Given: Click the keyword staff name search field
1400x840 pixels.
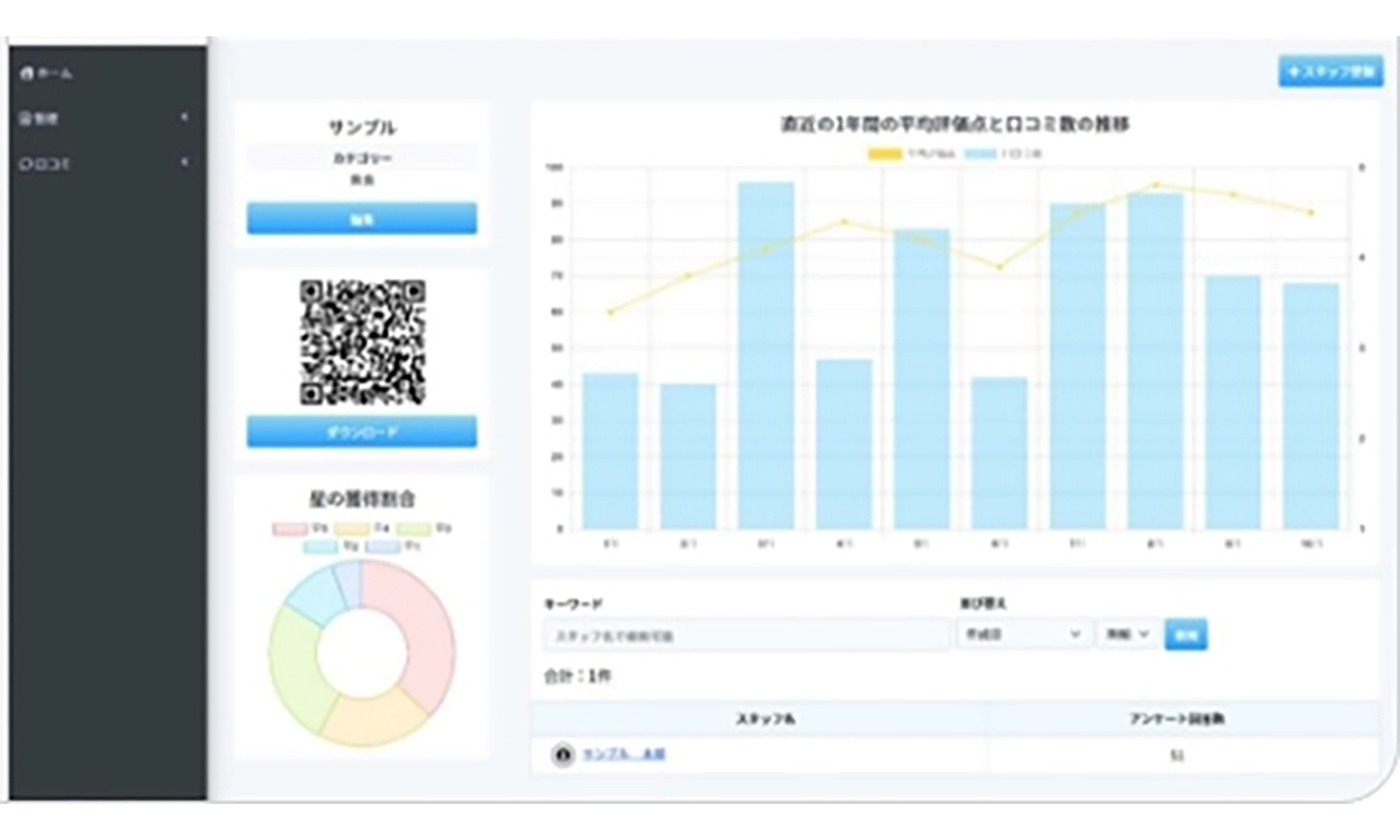Looking at the screenshot, I should click(746, 636).
